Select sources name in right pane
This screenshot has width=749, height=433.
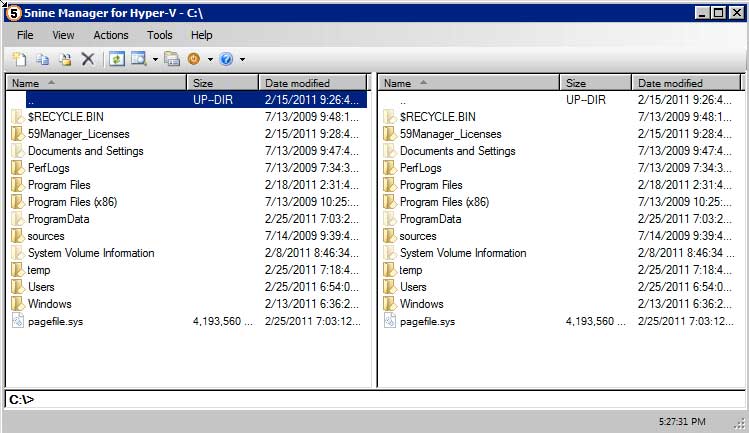click(418, 236)
